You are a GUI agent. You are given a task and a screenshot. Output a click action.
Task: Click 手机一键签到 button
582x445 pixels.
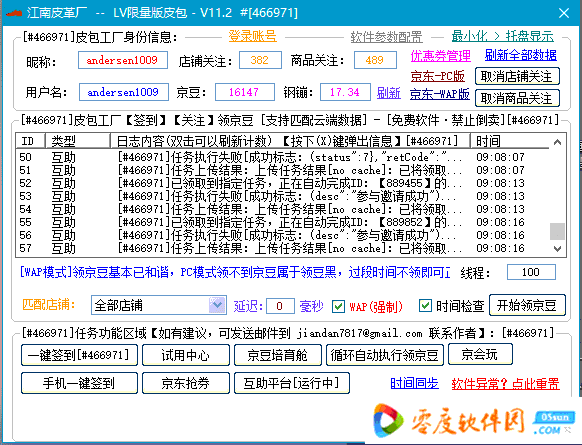click(x=79, y=383)
